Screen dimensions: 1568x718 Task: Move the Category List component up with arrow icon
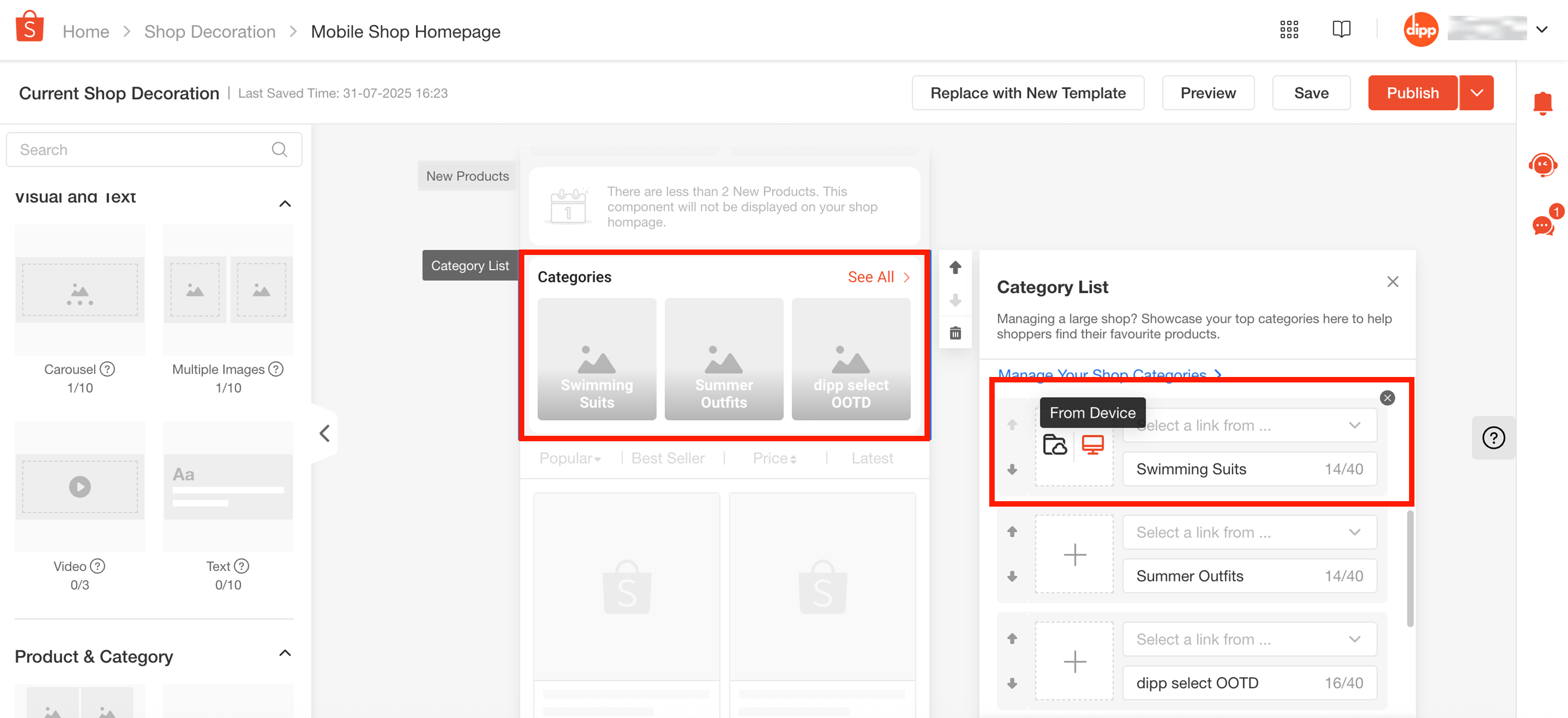(955, 267)
